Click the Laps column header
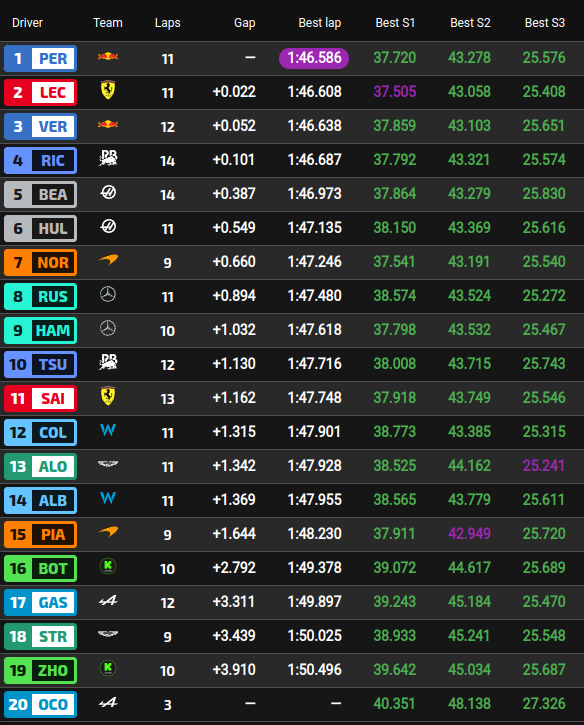 click(167, 23)
